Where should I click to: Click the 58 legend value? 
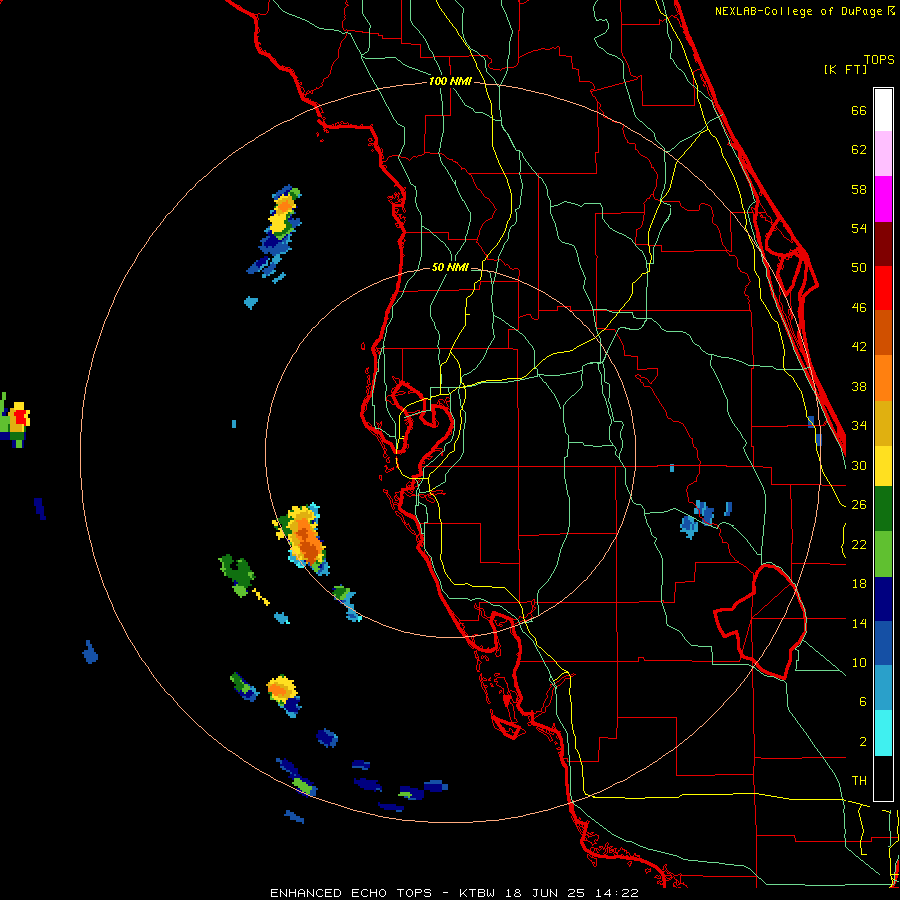(x=859, y=189)
